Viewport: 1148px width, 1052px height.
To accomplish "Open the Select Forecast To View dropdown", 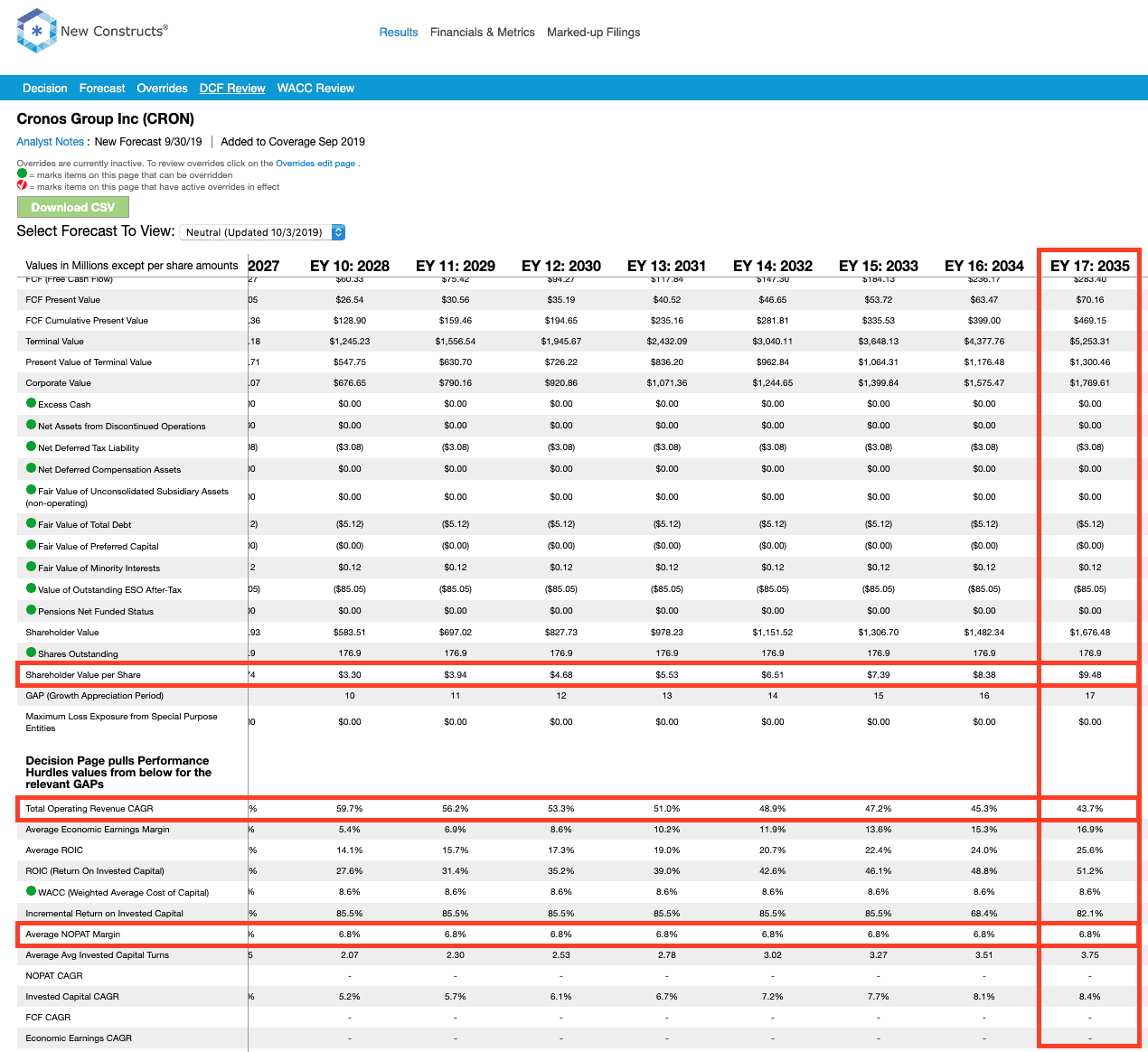I will (263, 232).
